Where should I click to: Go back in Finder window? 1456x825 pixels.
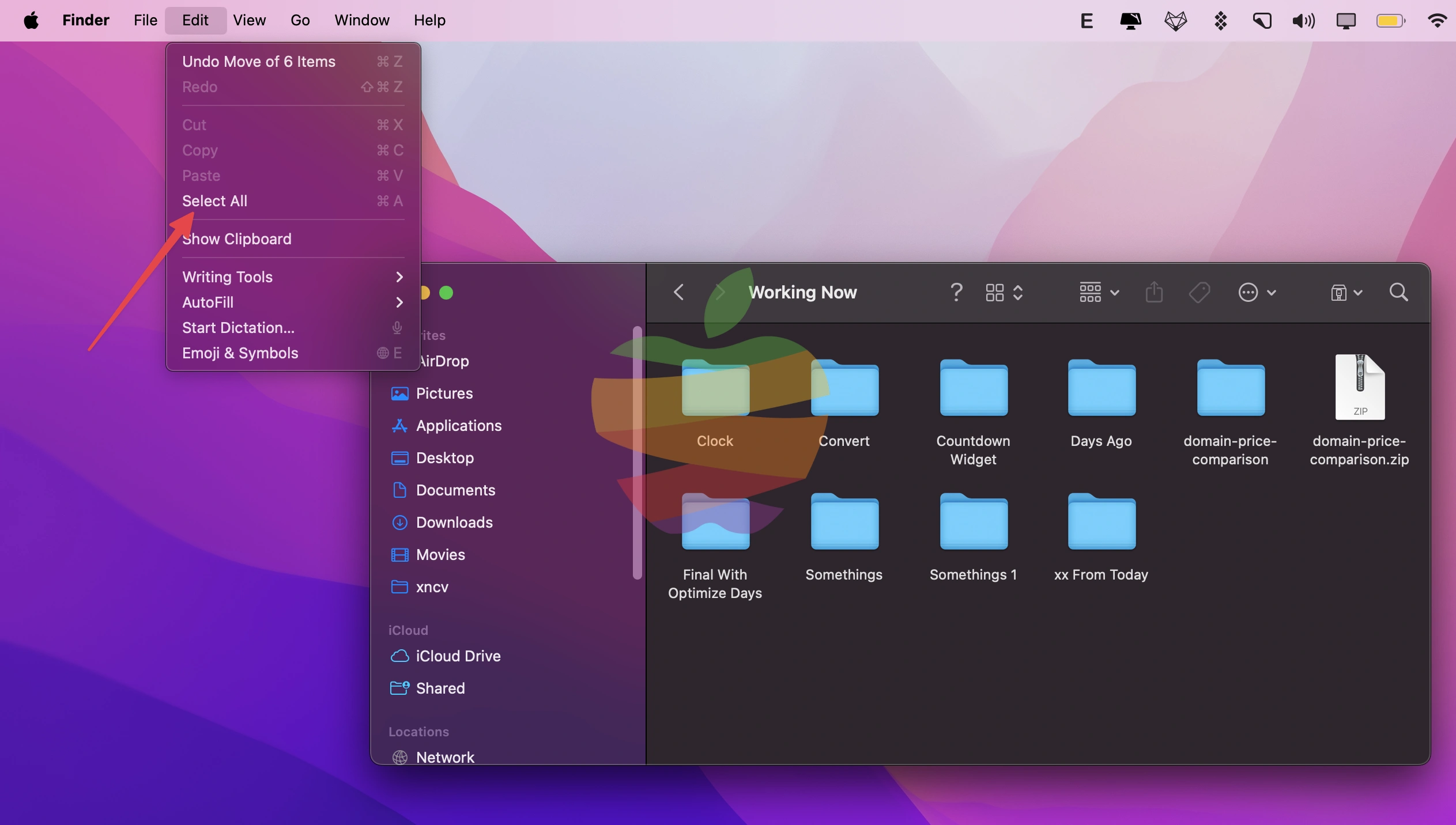(x=679, y=292)
